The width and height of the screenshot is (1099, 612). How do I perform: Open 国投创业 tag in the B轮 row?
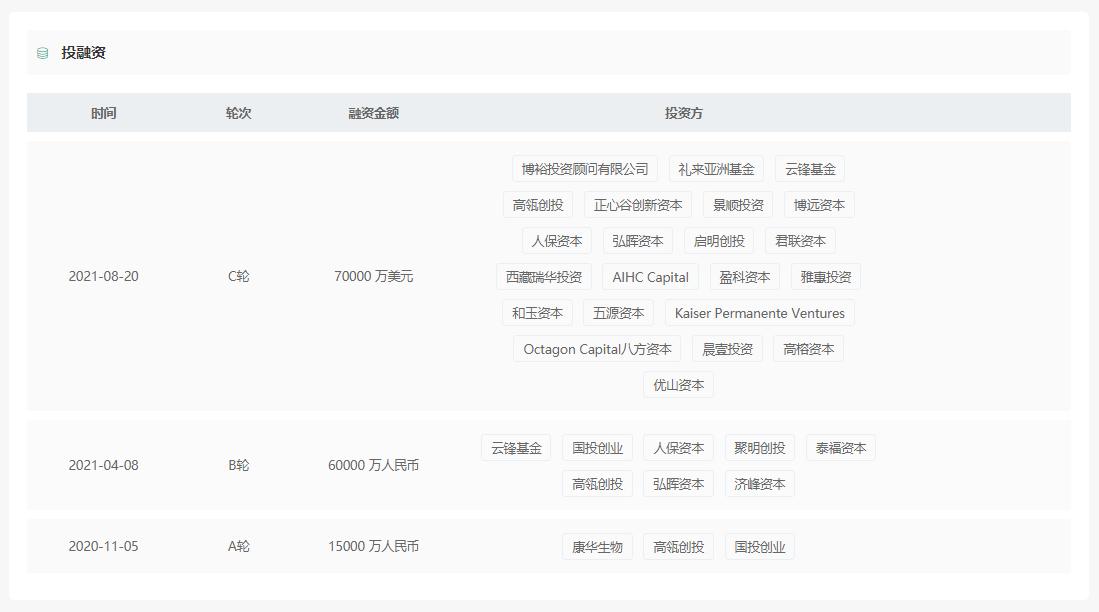[597, 448]
